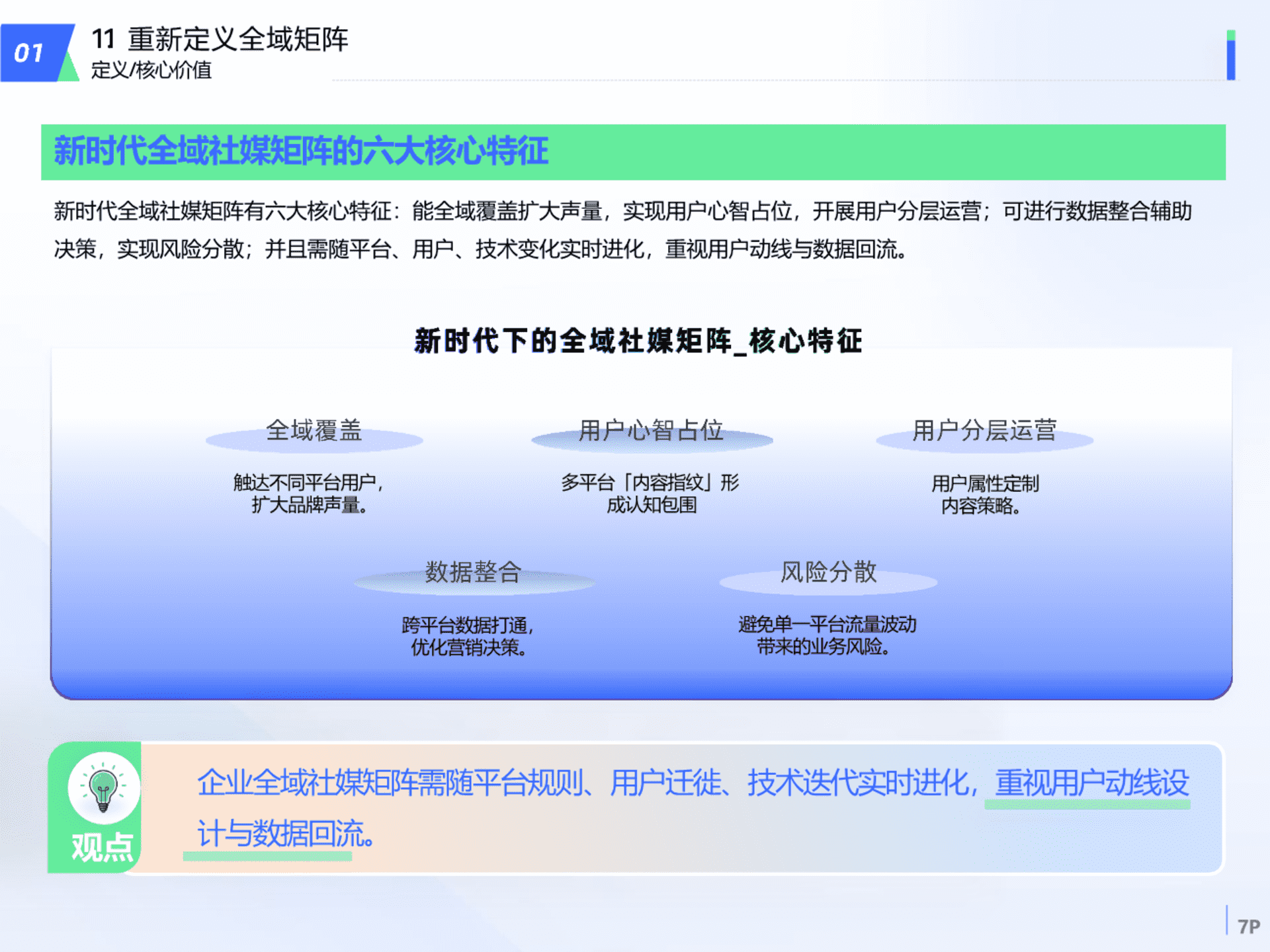Select the 风险分散 feature heading
1270x952 pixels.
click(x=828, y=573)
